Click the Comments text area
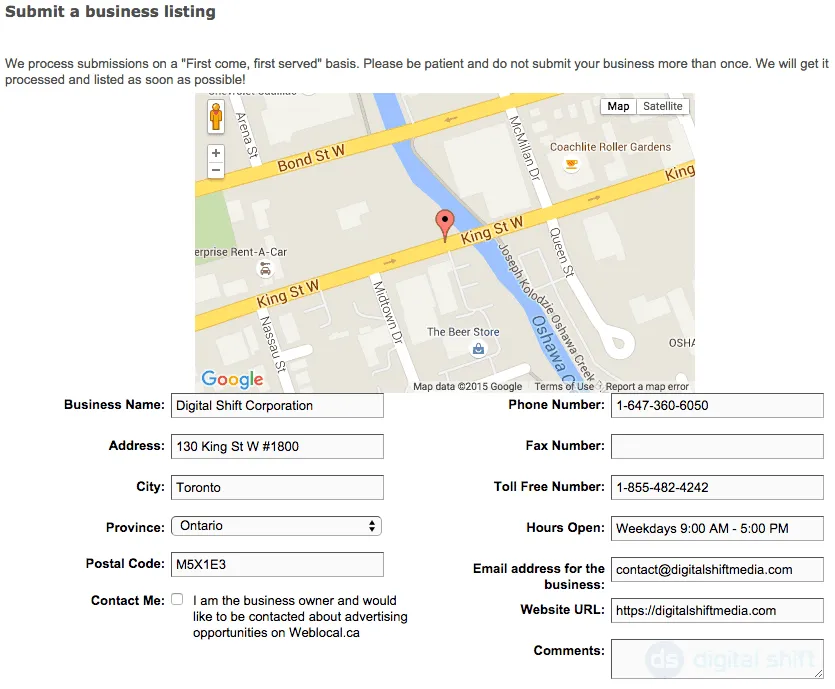Image resolution: width=835 pixels, height=689 pixels. pyautogui.click(x=717, y=660)
